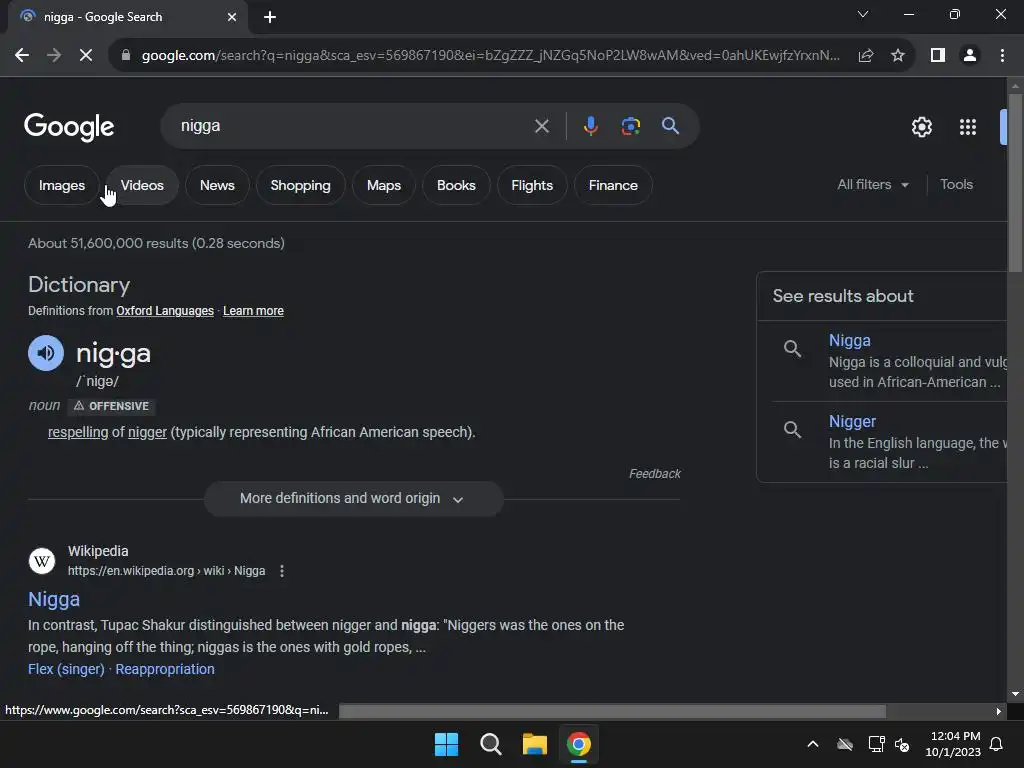This screenshot has height=768, width=1024.
Task: Send dictionary Feedback
Action: pos(654,474)
